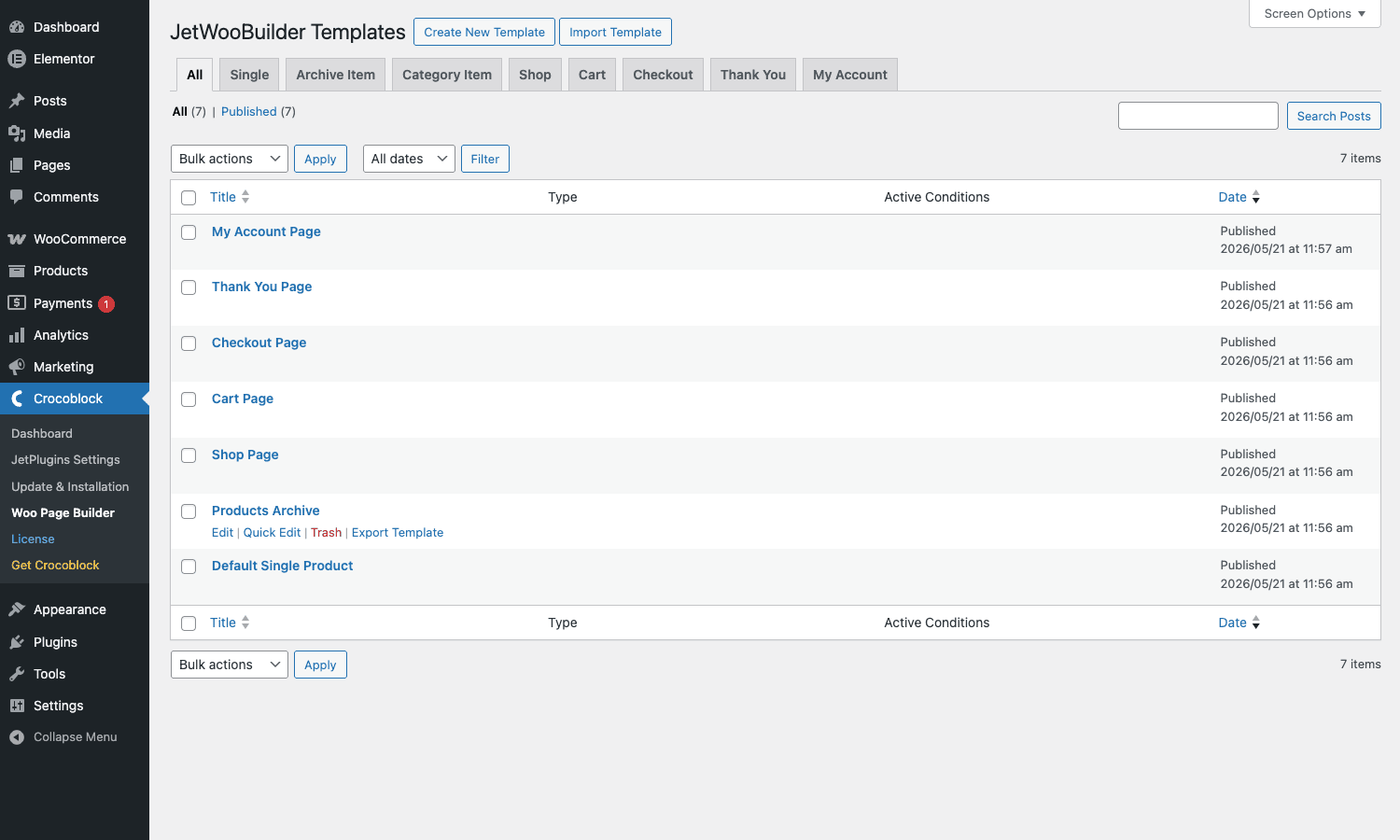Click the Dashboard gauge icon in sidebar
The width and height of the screenshot is (1400, 840).
tap(17, 27)
